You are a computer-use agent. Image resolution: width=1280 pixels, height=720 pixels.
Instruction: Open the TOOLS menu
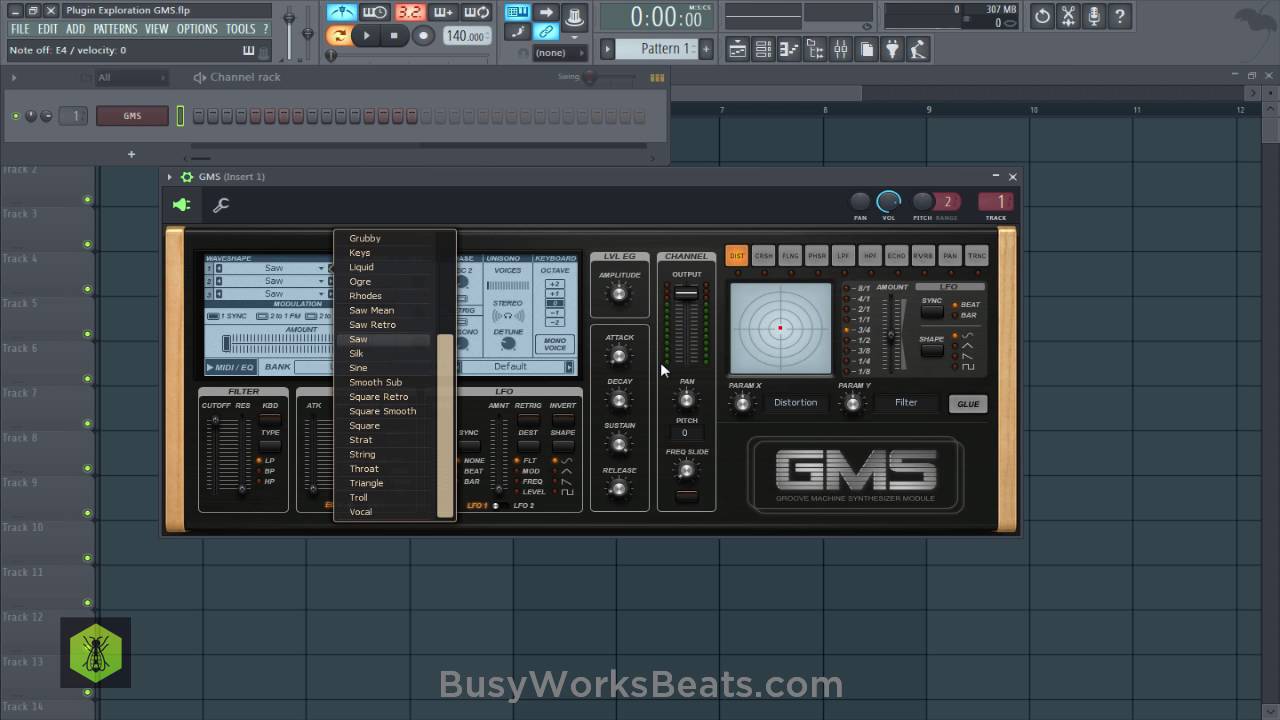coord(241,30)
